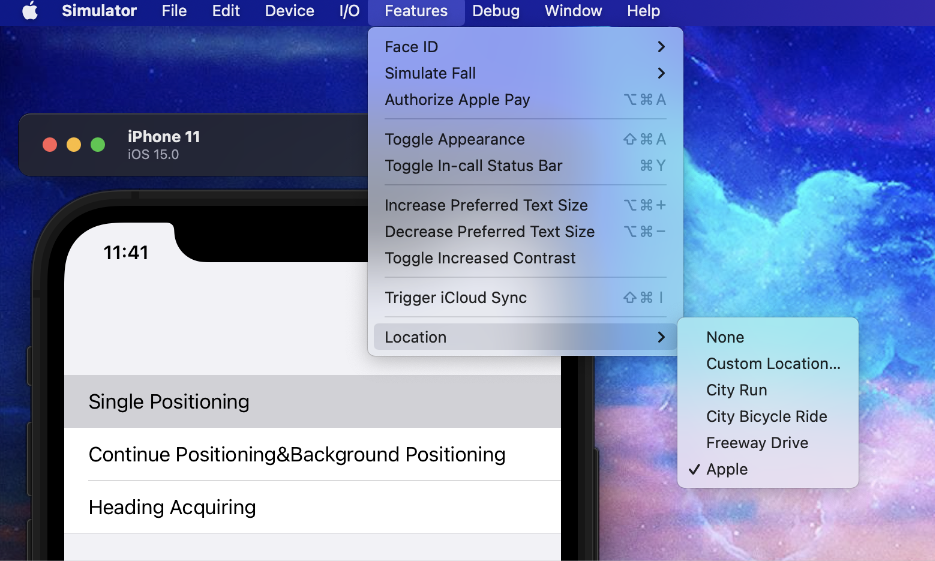
Task: Select City Bicycle Ride location
Action: coord(768,416)
